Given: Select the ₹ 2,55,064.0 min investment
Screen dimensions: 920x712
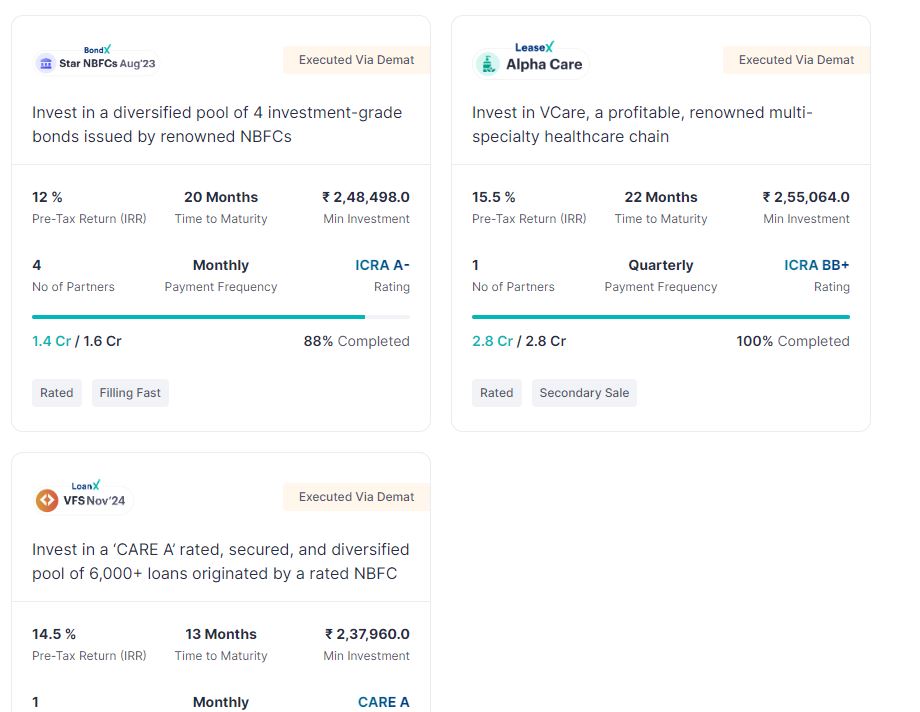Looking at the screenshot, I should click(x=806, y=197).
